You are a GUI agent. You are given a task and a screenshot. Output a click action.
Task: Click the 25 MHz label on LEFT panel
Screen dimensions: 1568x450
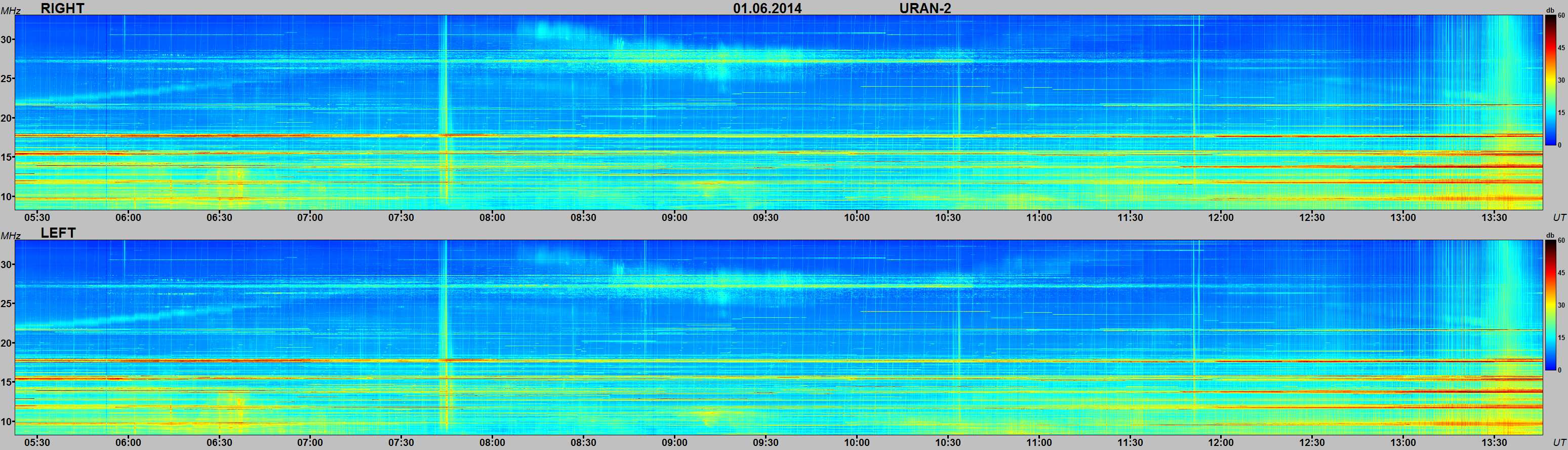[x=7, y=304]
